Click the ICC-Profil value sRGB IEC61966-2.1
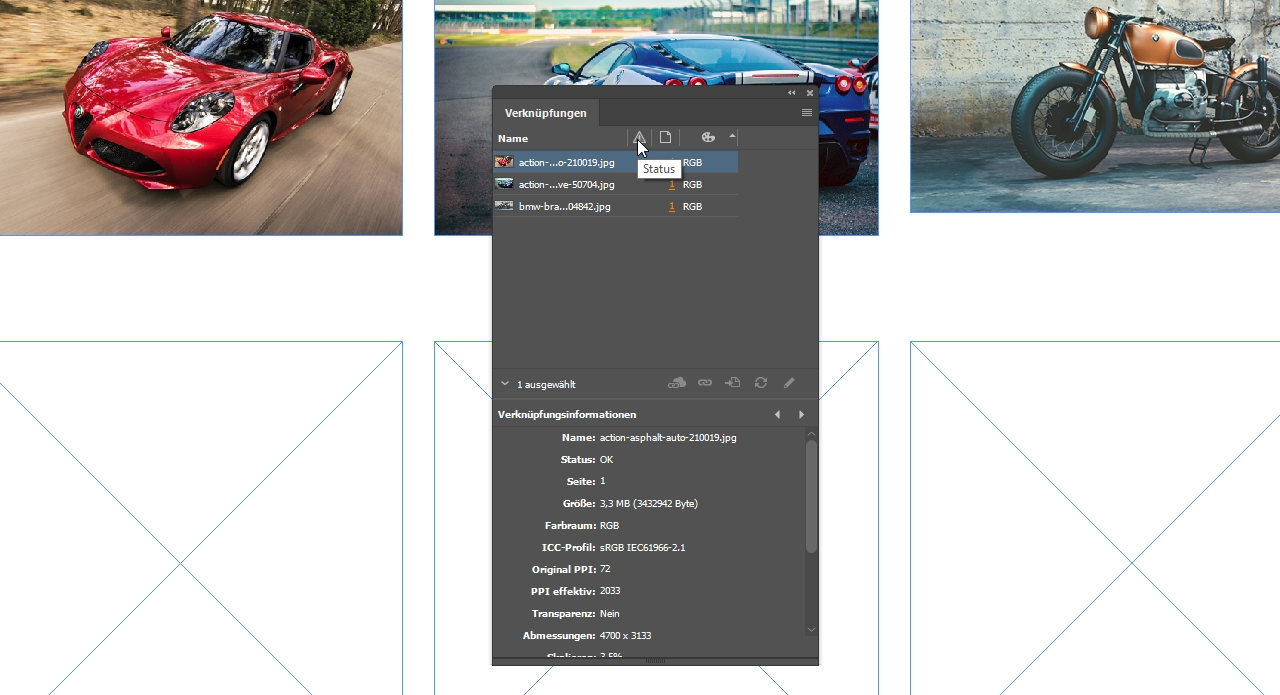The height and width of the screenshot is (695, 1280). pyautogui.click(x=642, y=548)
